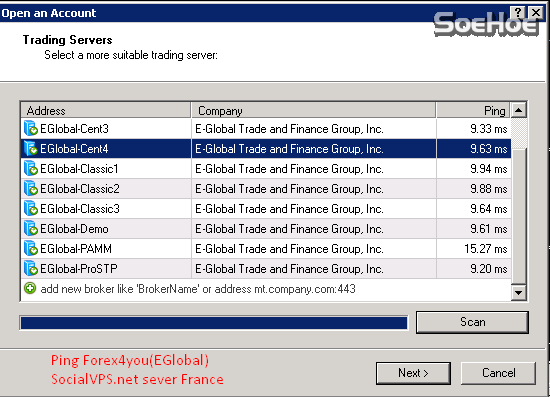Select the EGlobal-Classic3 server address
550x397 pixels.
[80, 209]
